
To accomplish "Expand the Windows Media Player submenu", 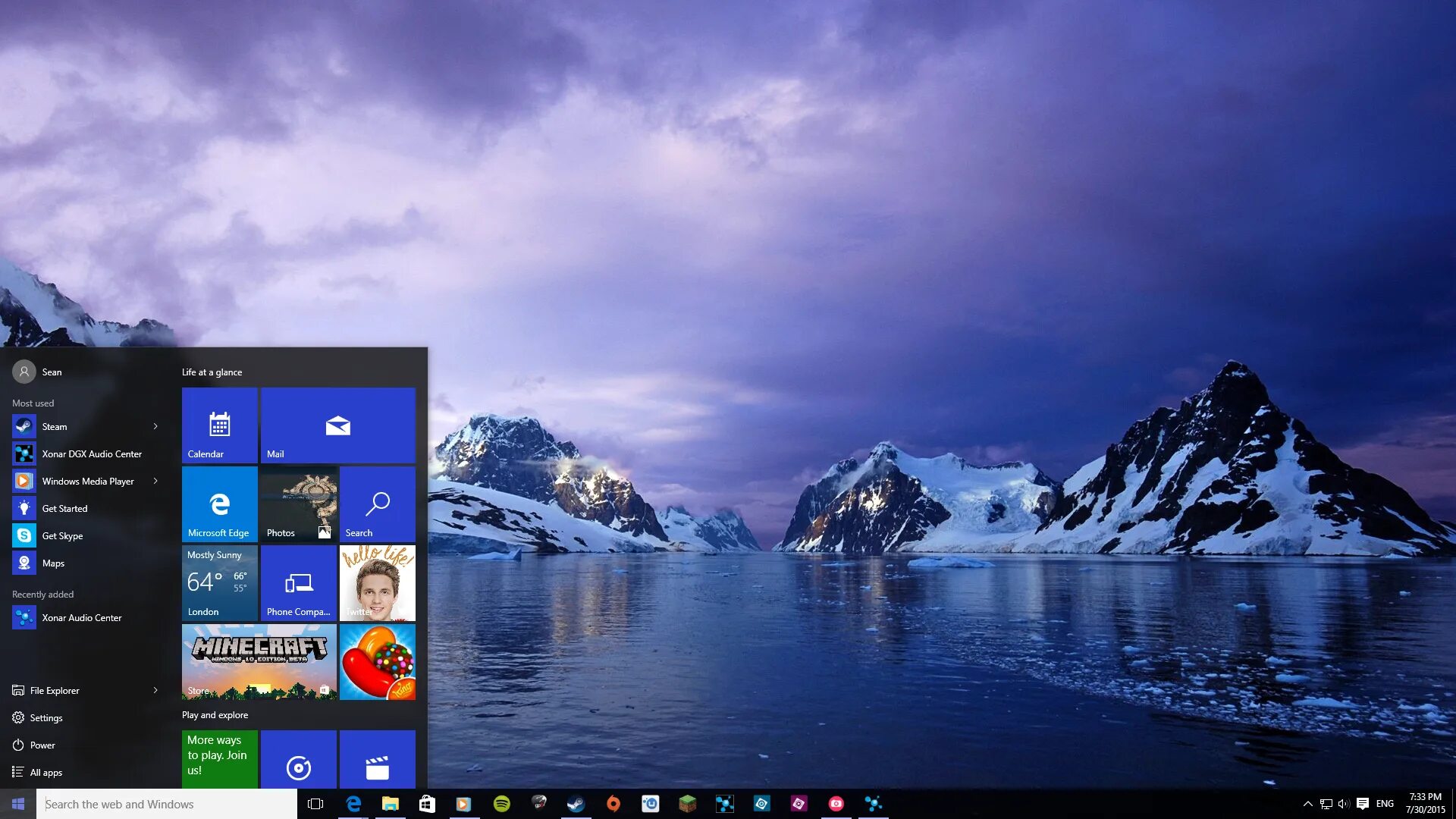I will coord(154,481).
